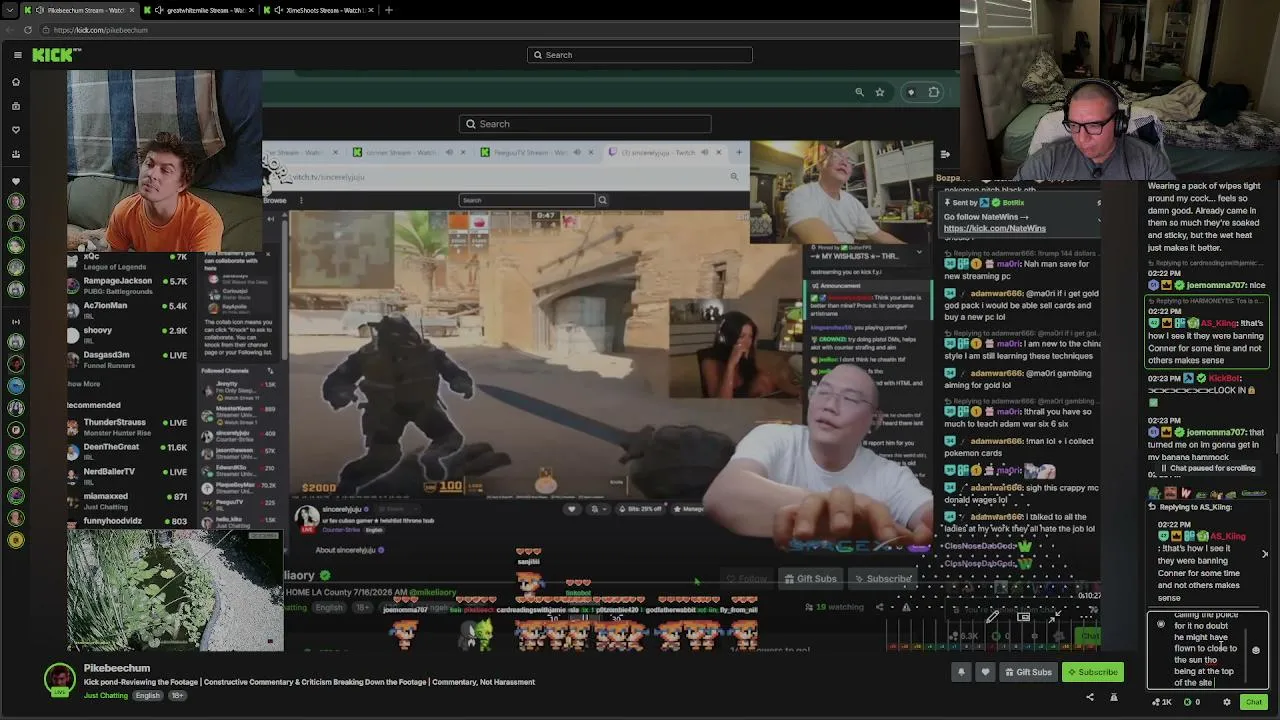1280x720 pixels.
Task: Click the English language tag
Action: pyautogui.click(x=148, y=696)
